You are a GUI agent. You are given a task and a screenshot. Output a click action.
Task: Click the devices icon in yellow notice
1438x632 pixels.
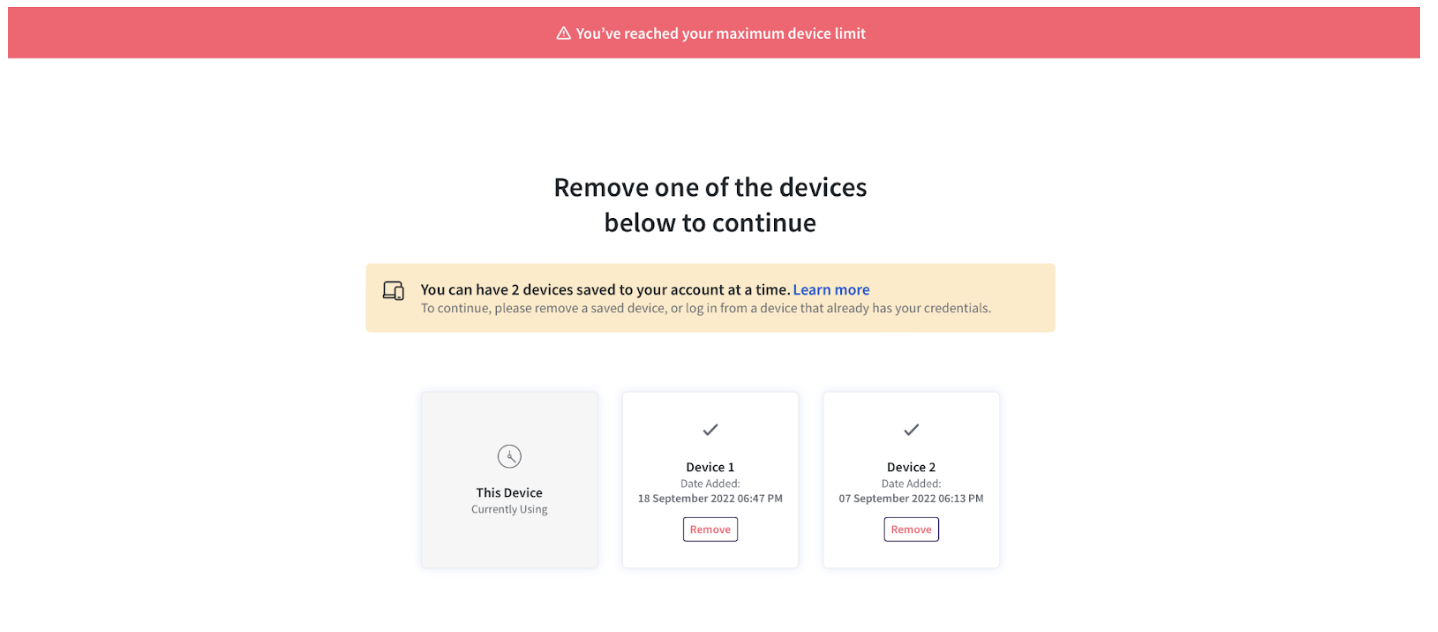tap(393, 290)
